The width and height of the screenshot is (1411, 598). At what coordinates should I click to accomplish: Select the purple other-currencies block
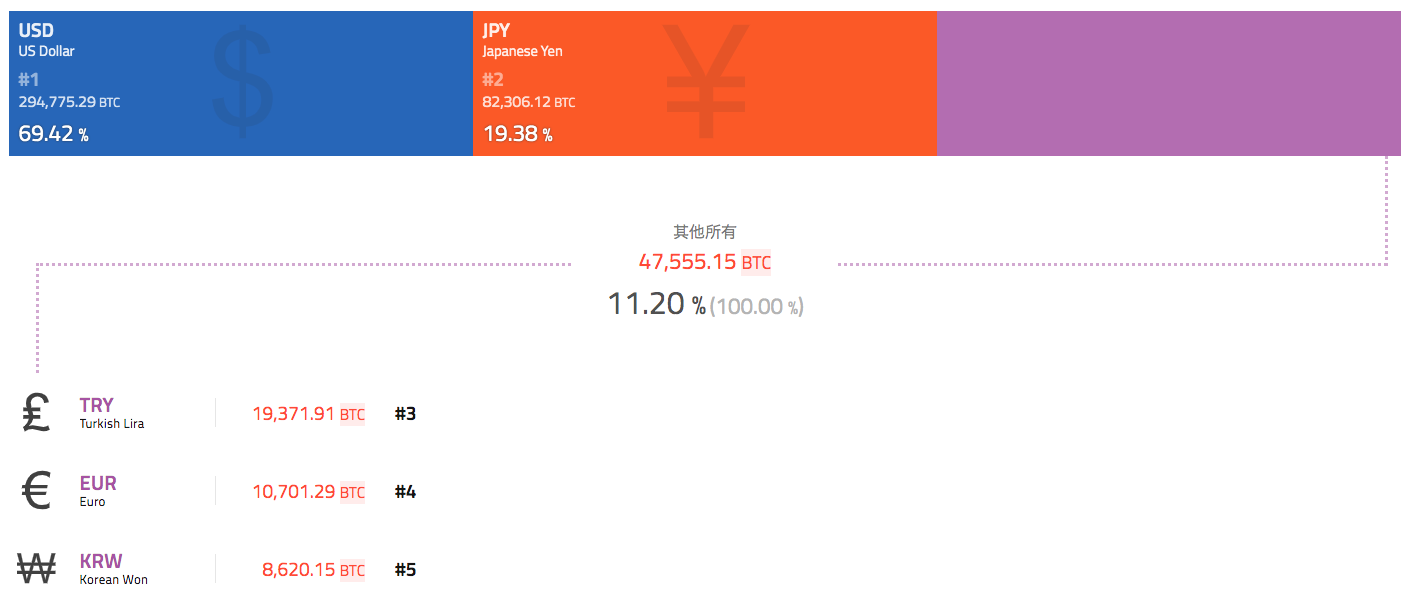tap(1169, 83)
